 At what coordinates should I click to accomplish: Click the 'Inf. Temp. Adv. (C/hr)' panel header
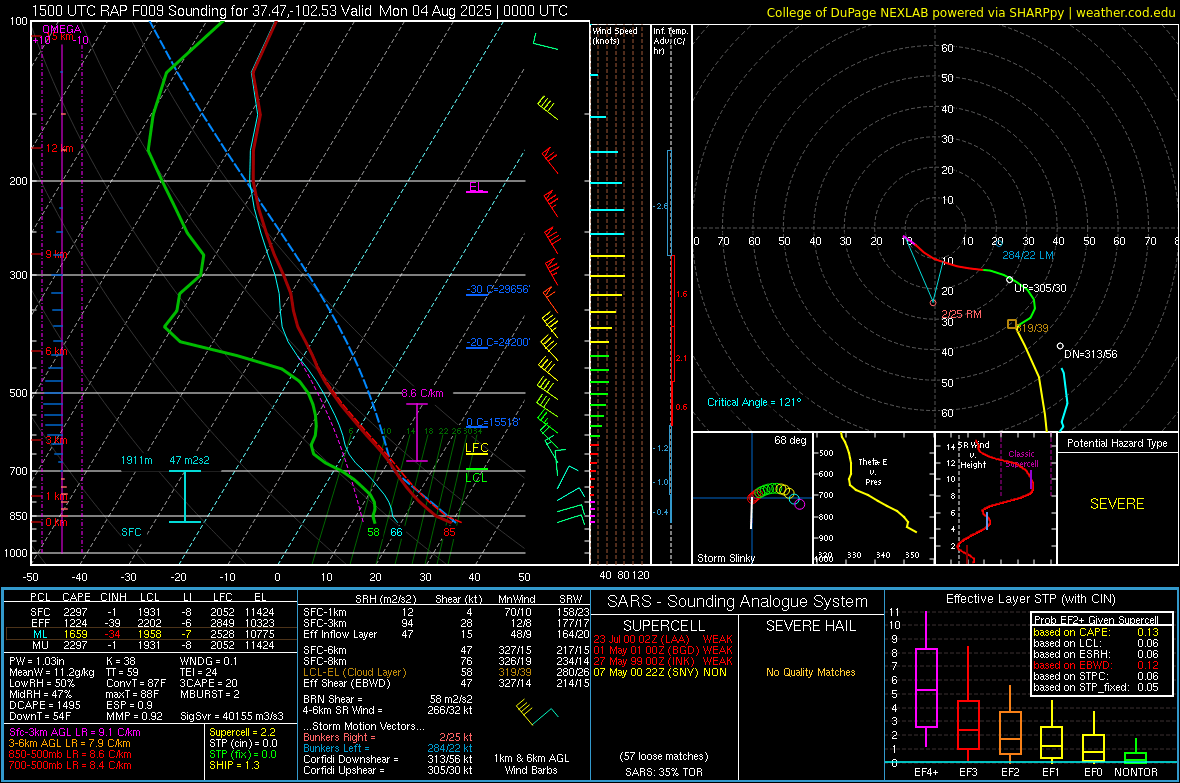pyautogui.click(x=670, y=41)
